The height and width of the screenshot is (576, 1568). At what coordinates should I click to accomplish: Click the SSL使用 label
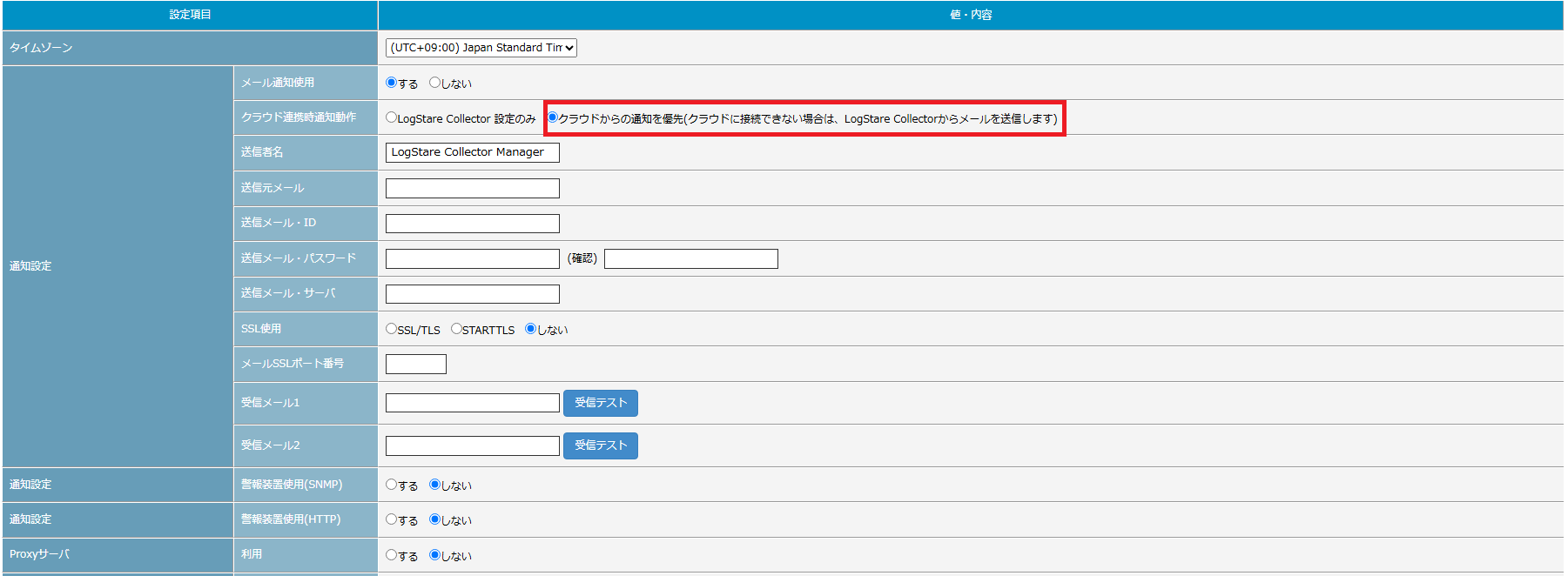coord(261,329)
